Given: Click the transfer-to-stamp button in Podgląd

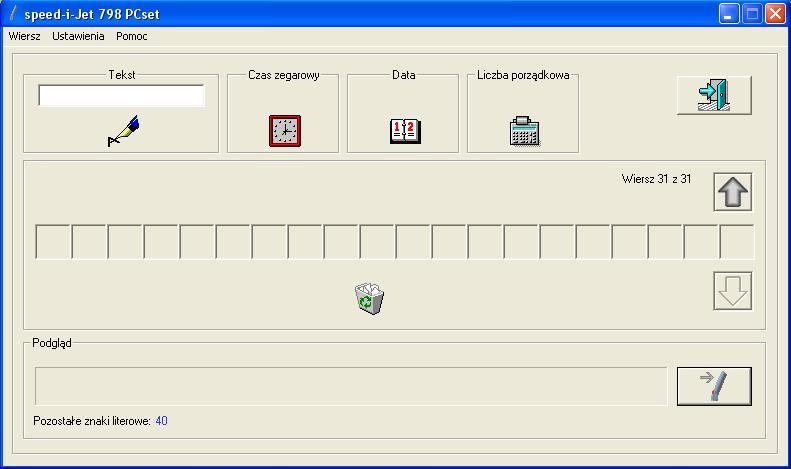Looking at the screenshot, I should click(x=714, y=386).
